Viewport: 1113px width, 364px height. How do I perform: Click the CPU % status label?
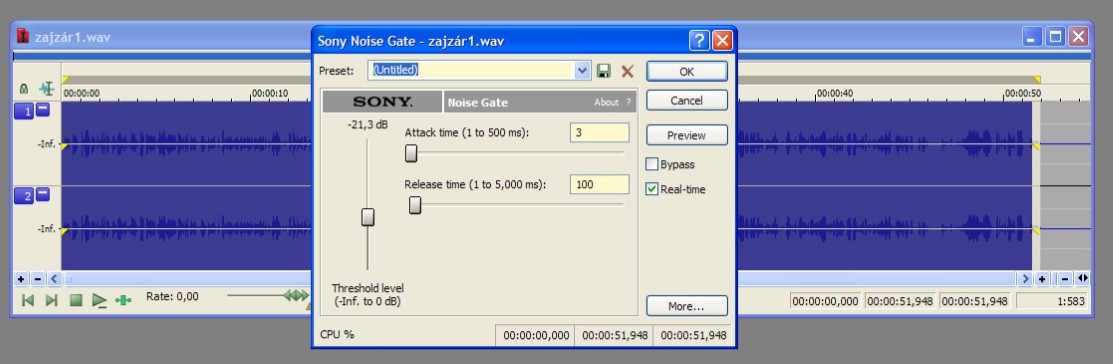pyautogui.click(x=337, y=334)
